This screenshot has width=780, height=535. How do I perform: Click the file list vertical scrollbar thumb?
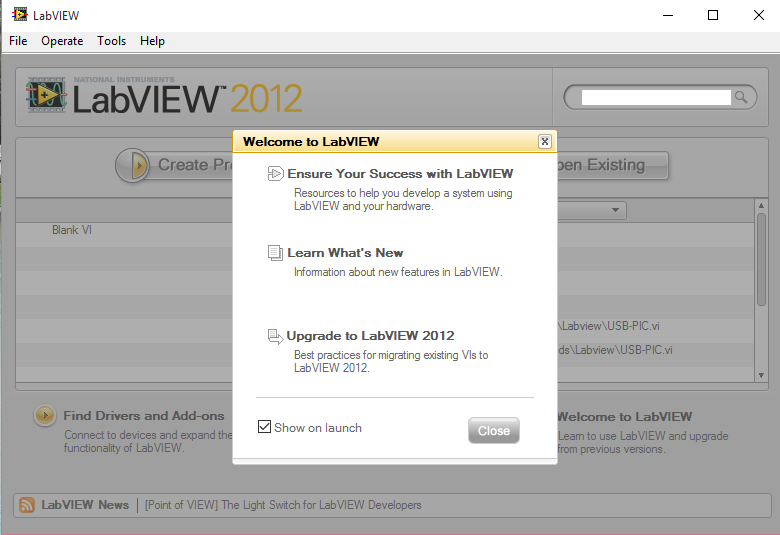(x=761, y=259)
